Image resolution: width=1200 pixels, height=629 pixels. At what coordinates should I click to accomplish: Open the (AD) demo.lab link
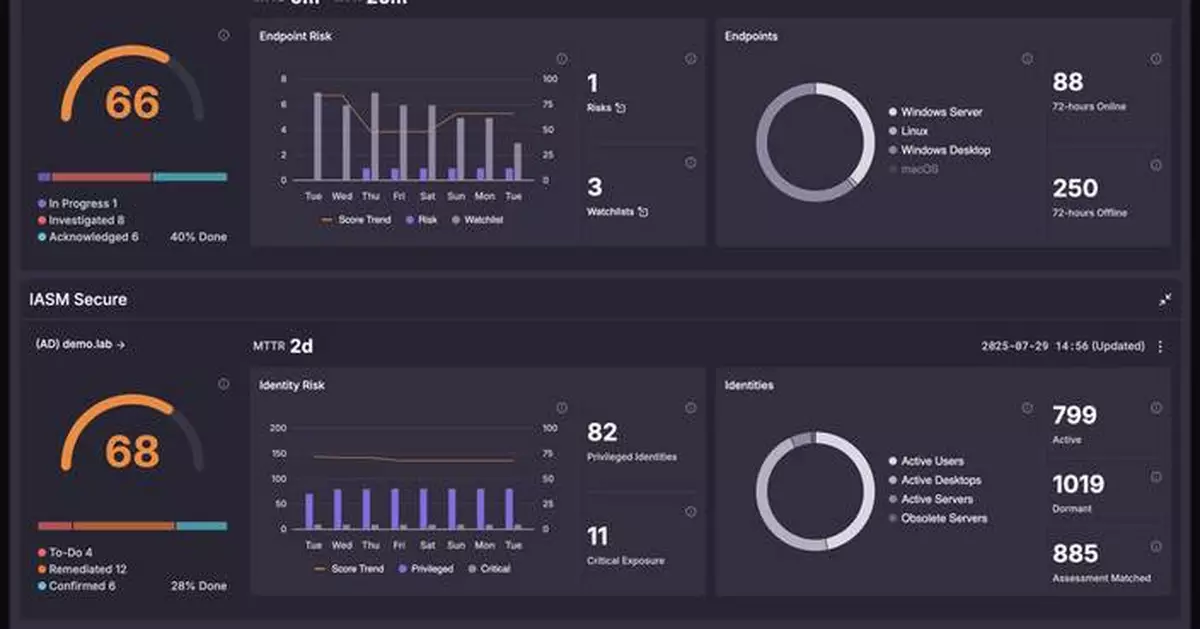coord(80,344)
